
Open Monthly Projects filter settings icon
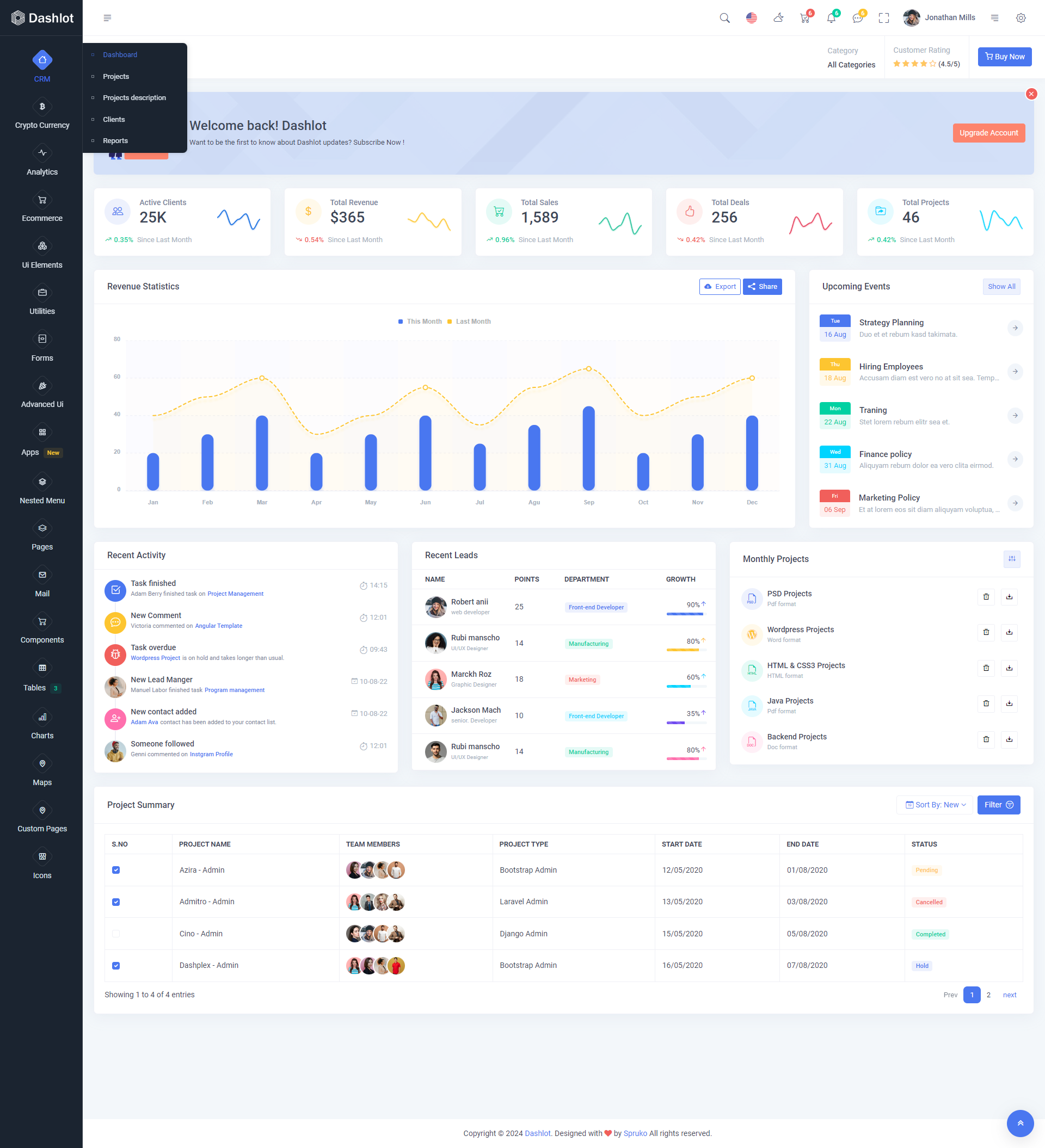pyautogui.click(x=1011, y=559)
